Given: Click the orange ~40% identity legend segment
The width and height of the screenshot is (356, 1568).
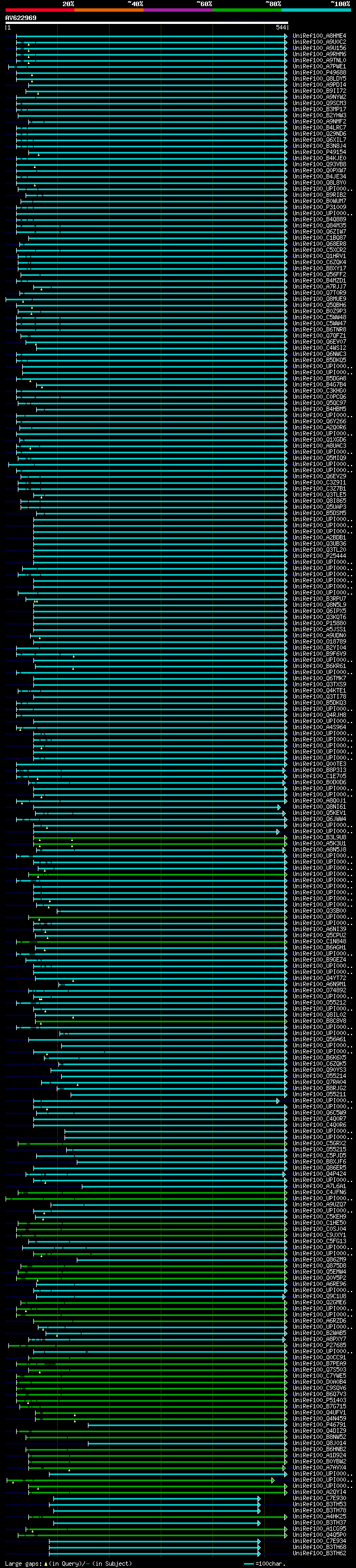Looking at the screenshot, I should [109, 10].
